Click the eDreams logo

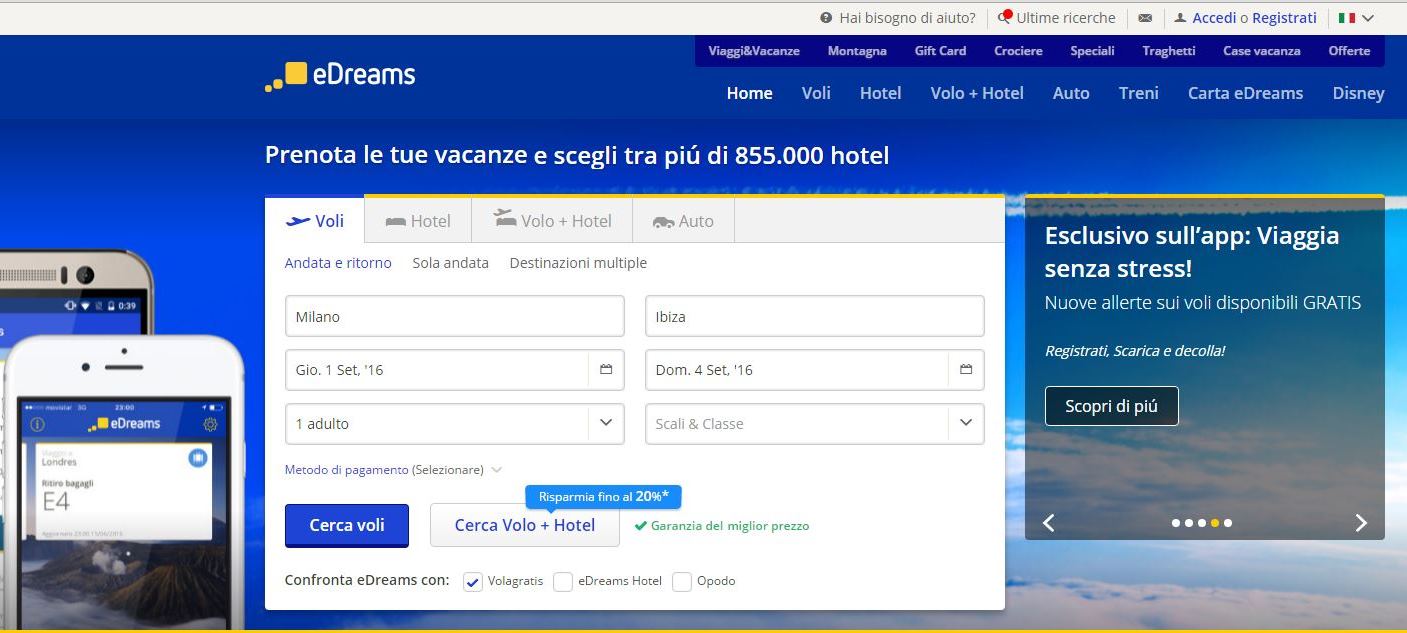[x=340, y=75]
